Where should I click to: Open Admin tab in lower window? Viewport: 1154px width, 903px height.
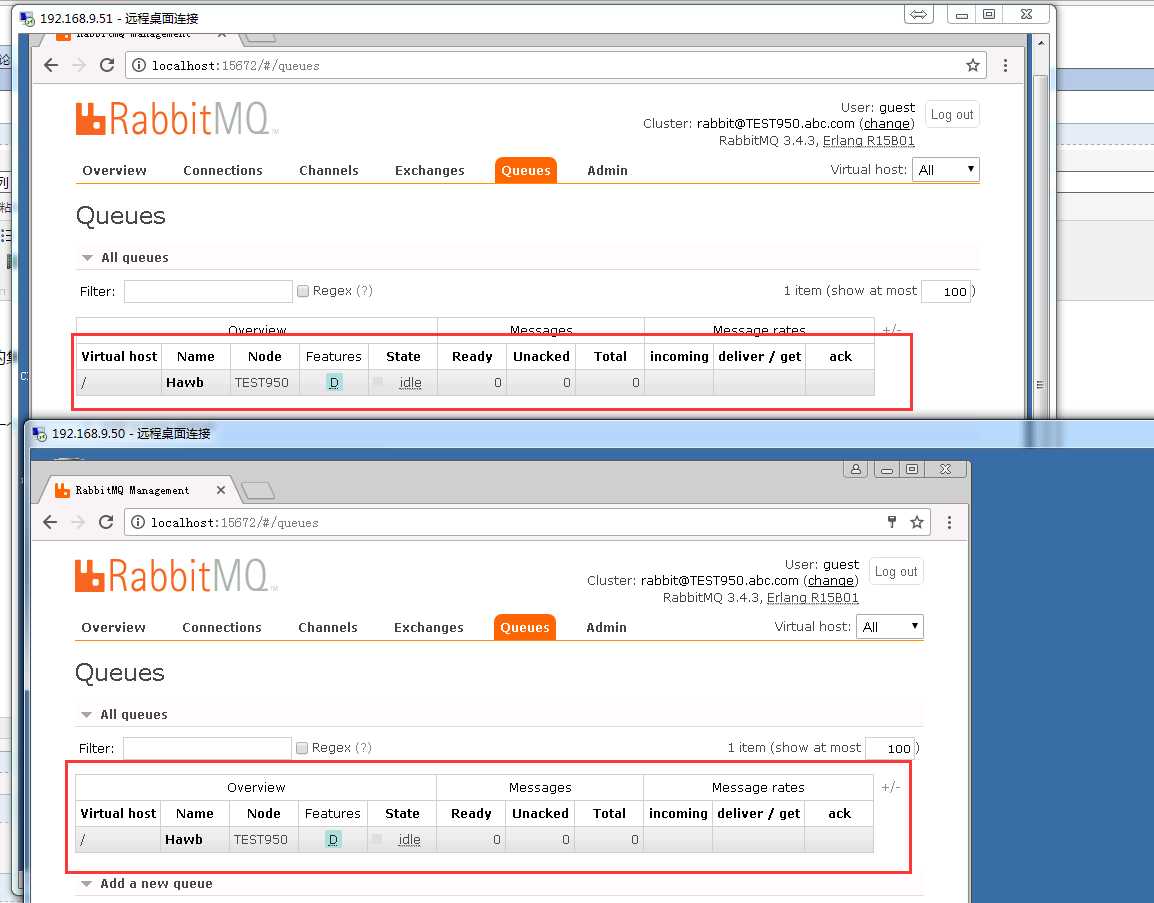607,628
